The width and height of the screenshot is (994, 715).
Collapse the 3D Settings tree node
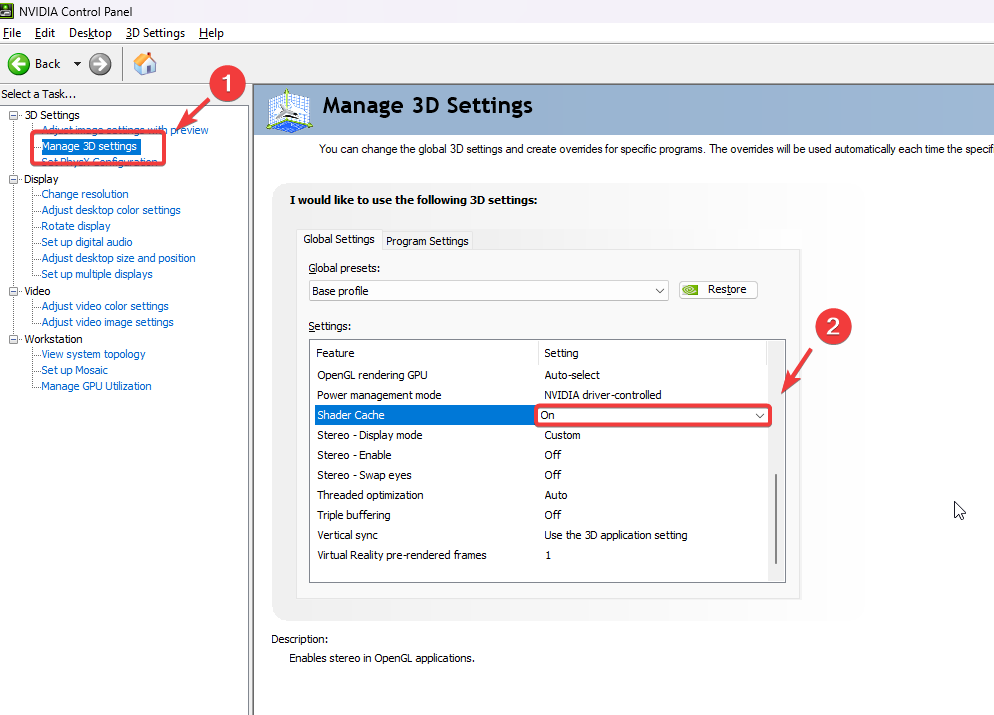tap(14, 116)
